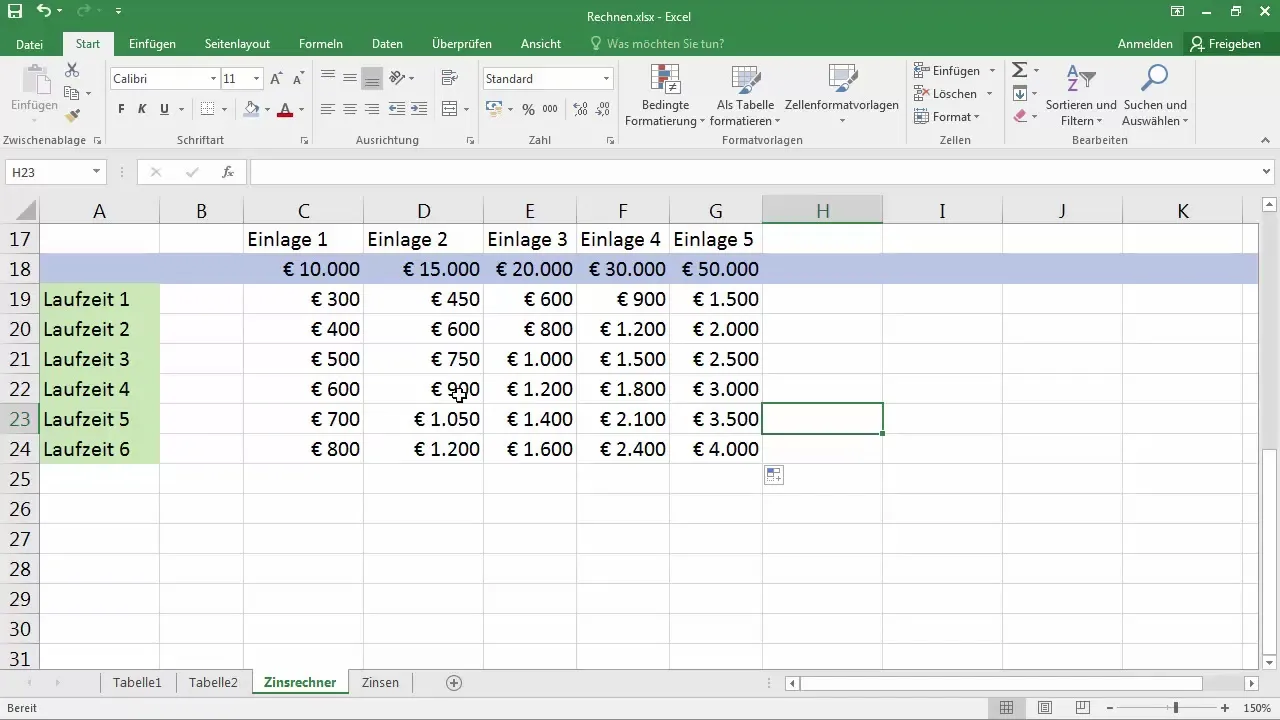1280x720 pixels.
Task: Align cell content to top
Action: tap(328, 78)
